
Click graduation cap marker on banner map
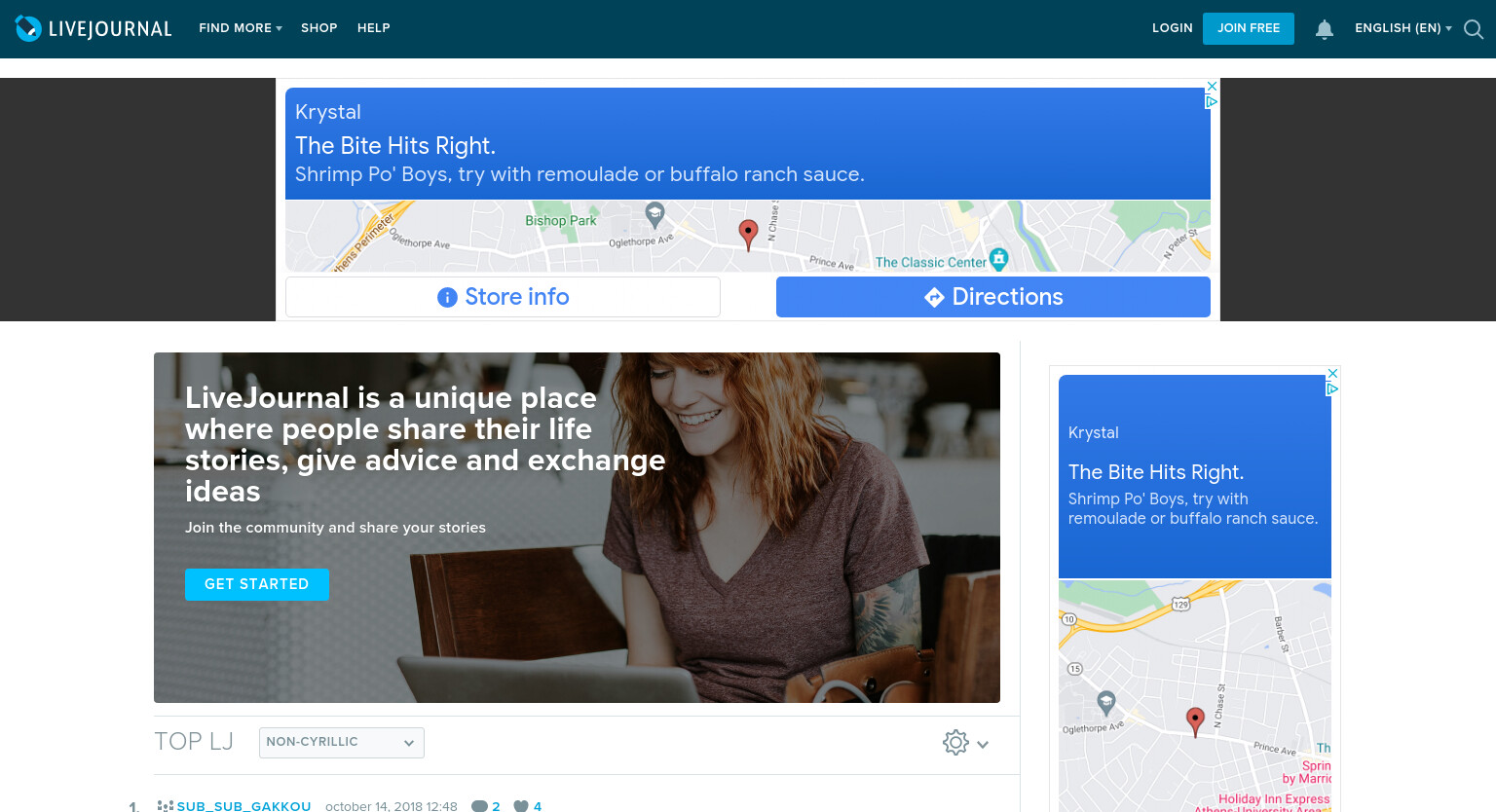pyautogui.click(x=655, y=213)
